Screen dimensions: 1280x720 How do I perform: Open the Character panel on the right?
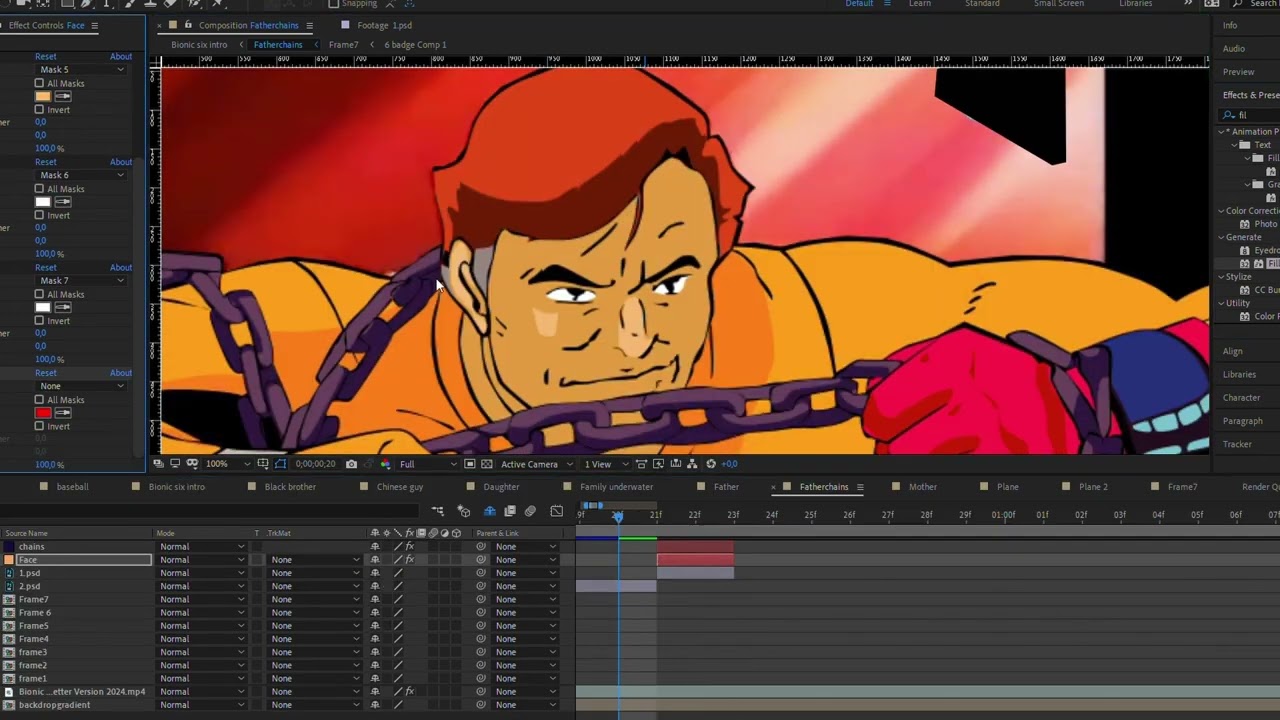[x=1241, y=398]
